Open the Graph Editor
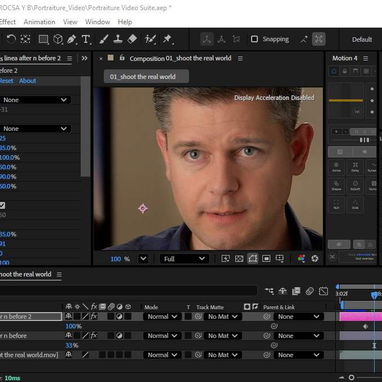 coord(323,291)
